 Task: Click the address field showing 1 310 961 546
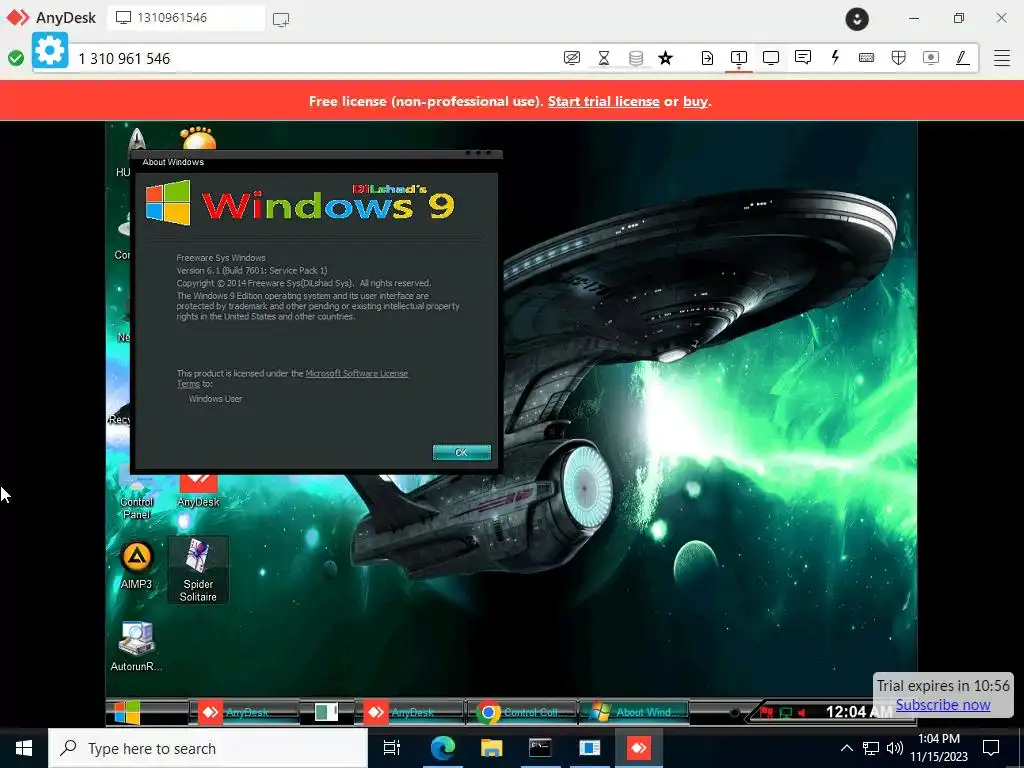(x=313, y=59)
